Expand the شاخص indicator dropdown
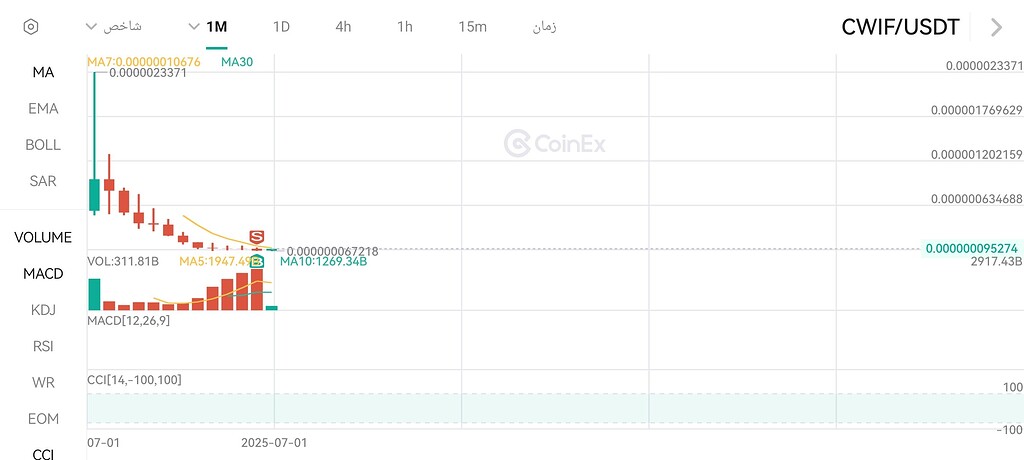This screenshot has height=460, width=1024. (114, 27)
